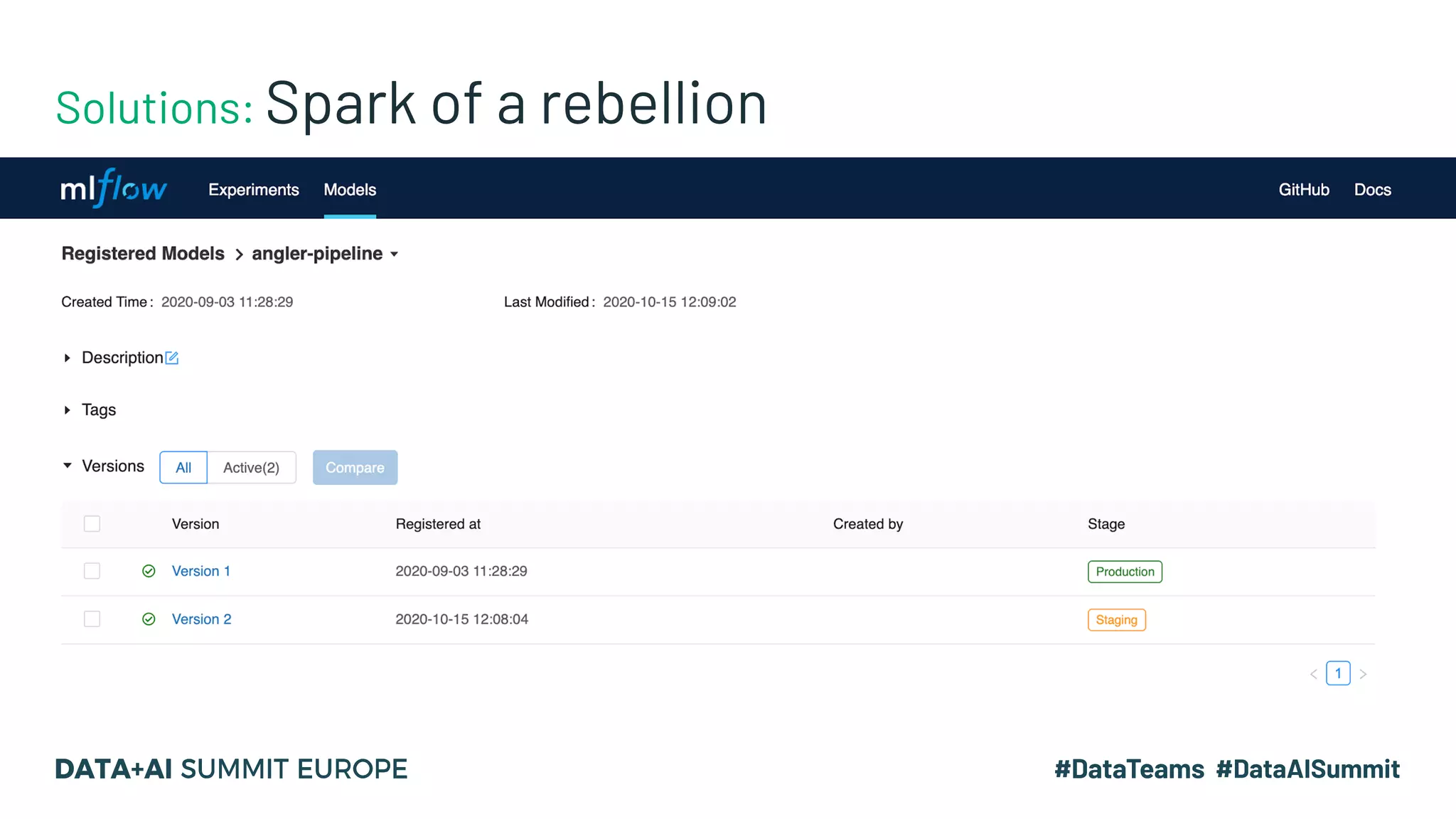This screenshot has width=1456, height=819.
Task: Expand the Tags section
Action: [x=68, y=410]
